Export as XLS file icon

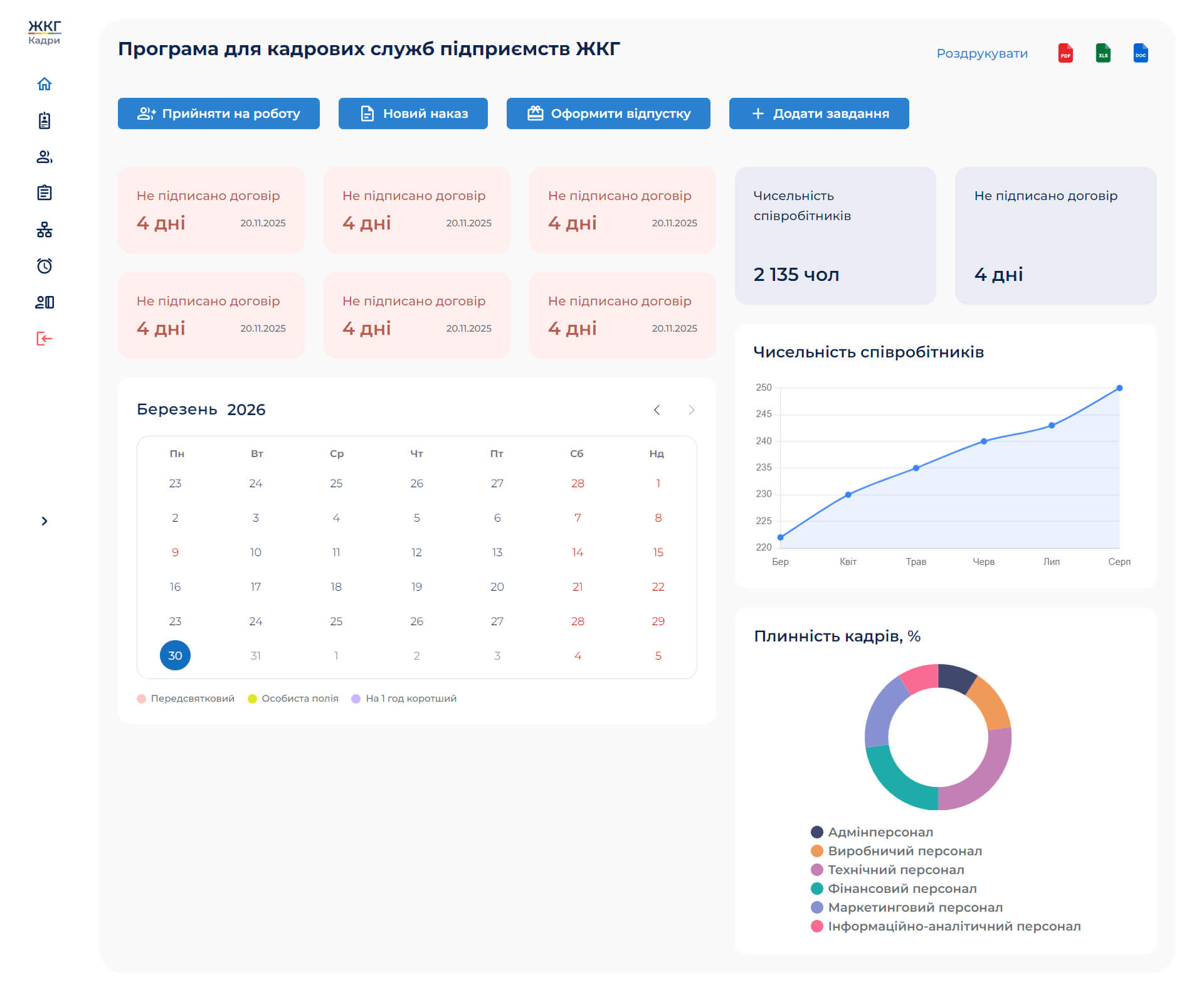pyautogui.click(x=1103, y=53)
